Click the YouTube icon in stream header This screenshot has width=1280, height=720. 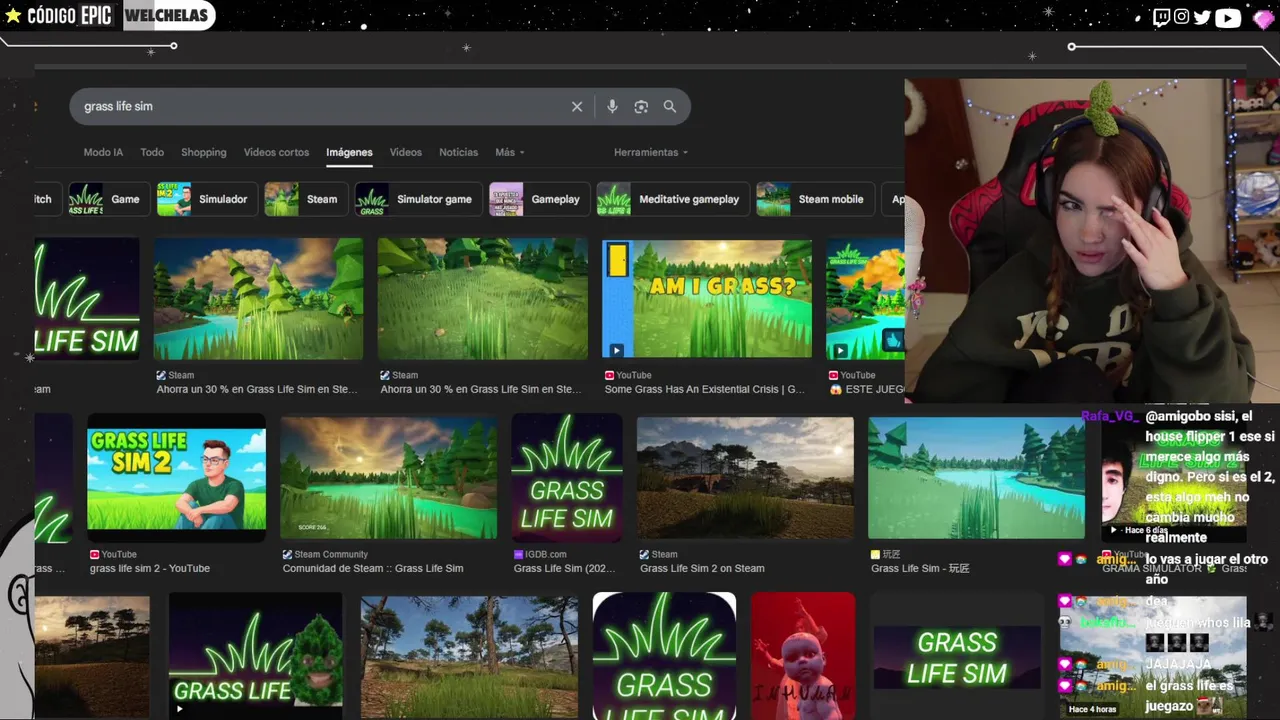pyautogui.click(x=1227, y=17)
